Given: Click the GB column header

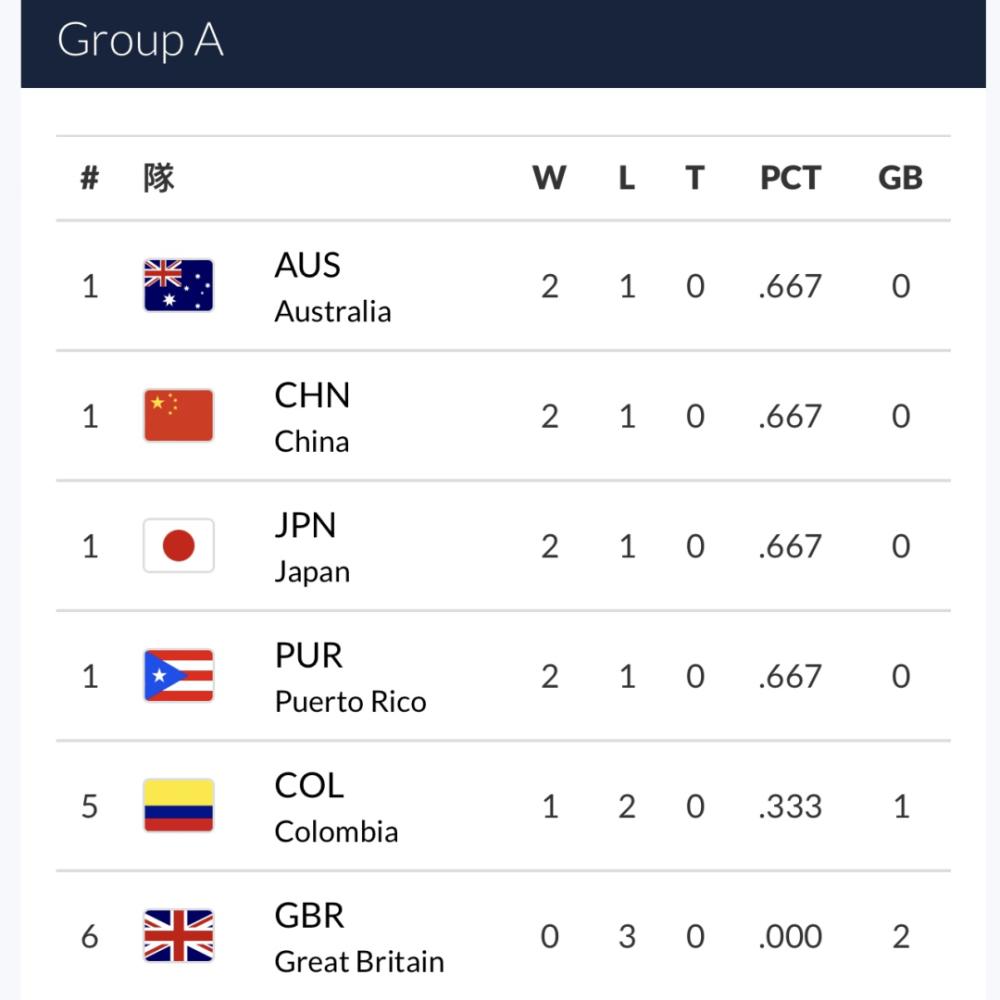Looking at the screenshot, I should point(901,178).
